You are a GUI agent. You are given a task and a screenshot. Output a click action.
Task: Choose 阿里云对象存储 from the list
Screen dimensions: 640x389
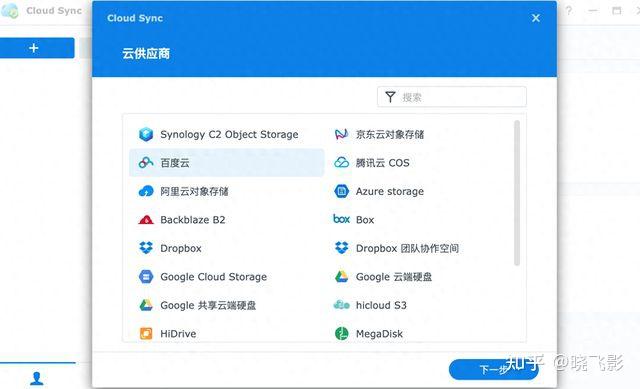[x=194, y=191]
